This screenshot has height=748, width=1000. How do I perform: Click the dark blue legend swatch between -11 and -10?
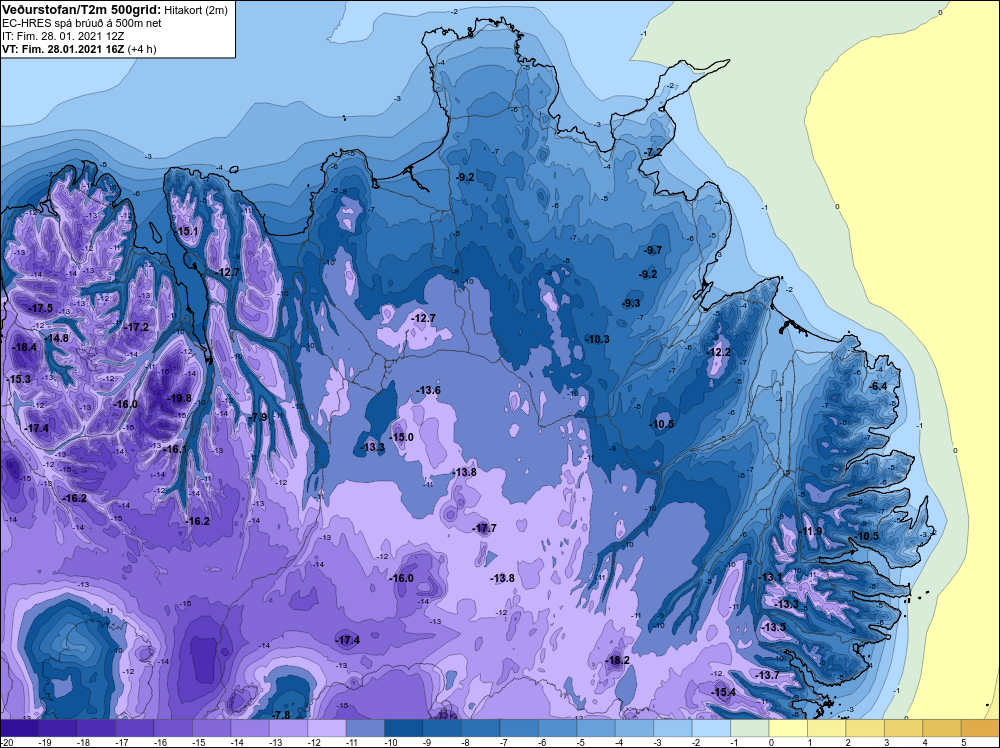click(x=365, y=728)
